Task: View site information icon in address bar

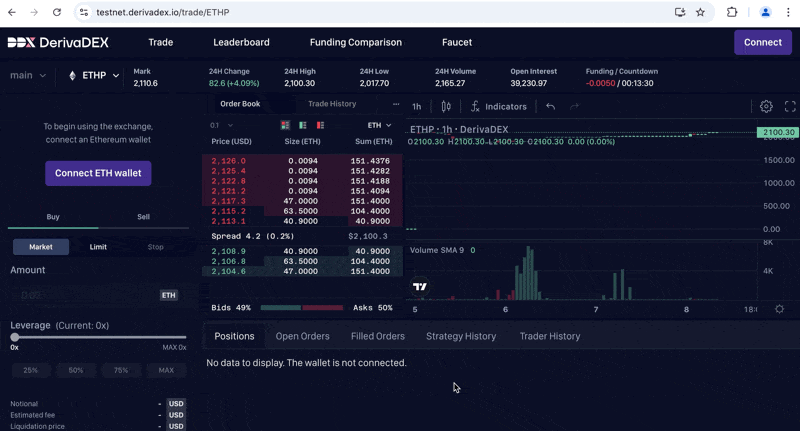Action: [x=84, y=12]
